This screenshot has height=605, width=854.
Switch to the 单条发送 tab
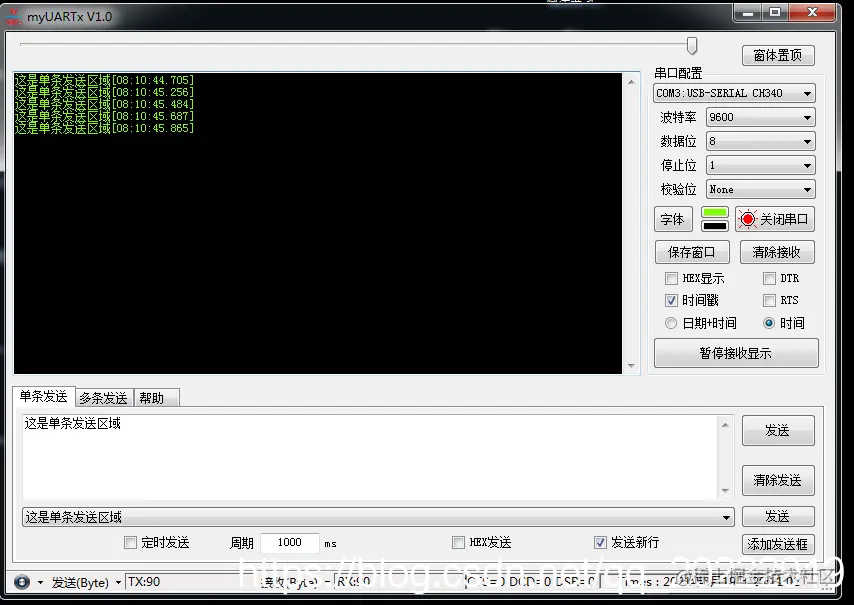pyautogui.click(x=44, y=396)
